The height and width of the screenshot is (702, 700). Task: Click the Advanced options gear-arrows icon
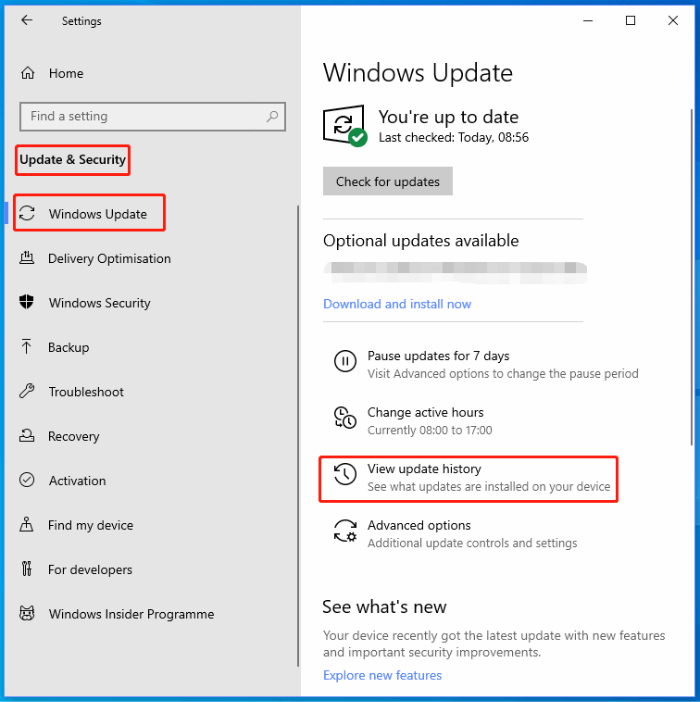pos(345,531)
